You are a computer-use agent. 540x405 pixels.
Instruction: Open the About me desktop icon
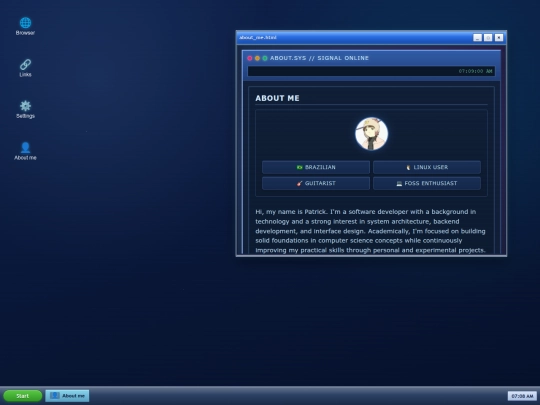click(25, 151)
